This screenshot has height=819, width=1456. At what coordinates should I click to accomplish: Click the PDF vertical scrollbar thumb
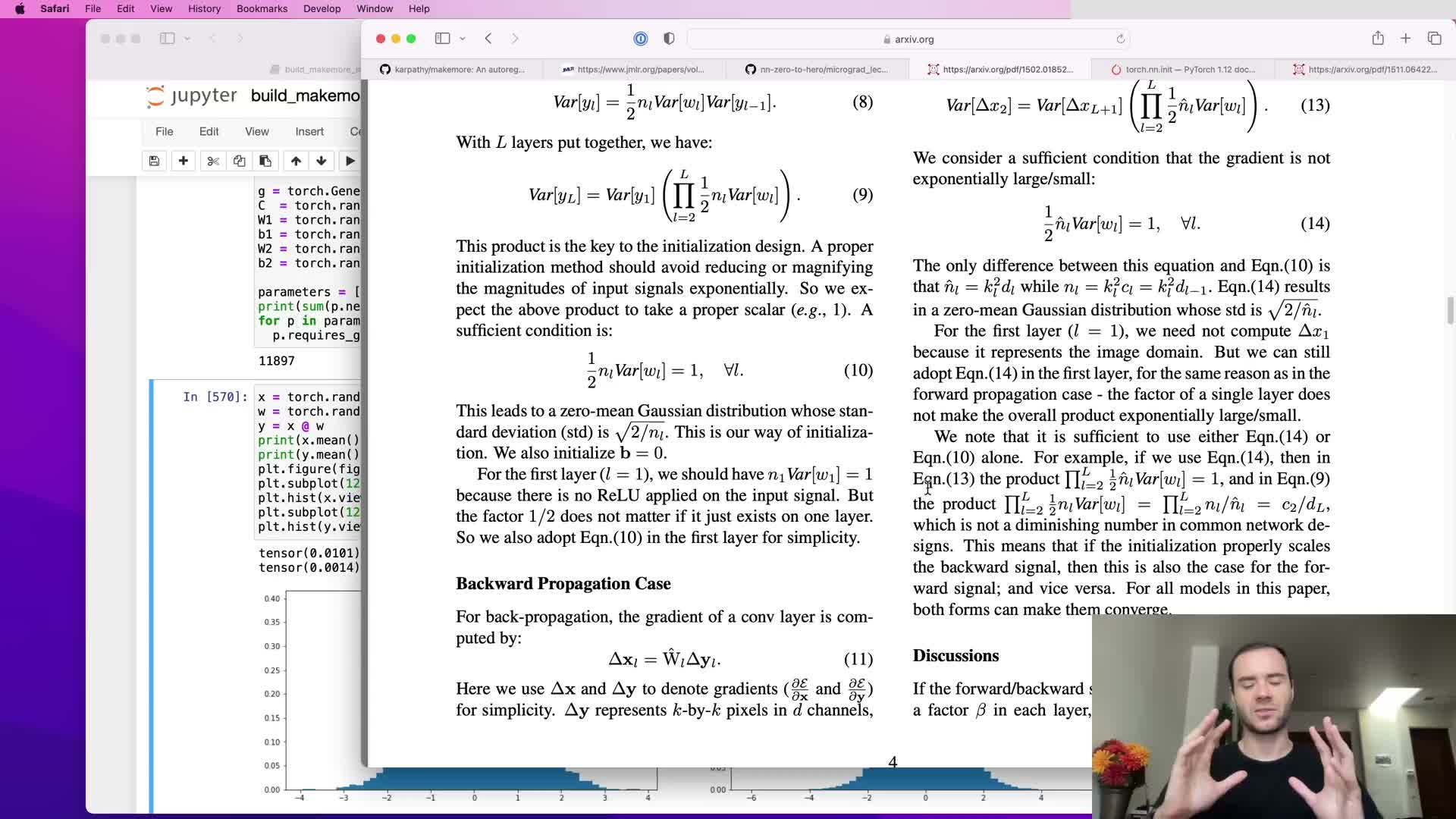point(1451,310)
